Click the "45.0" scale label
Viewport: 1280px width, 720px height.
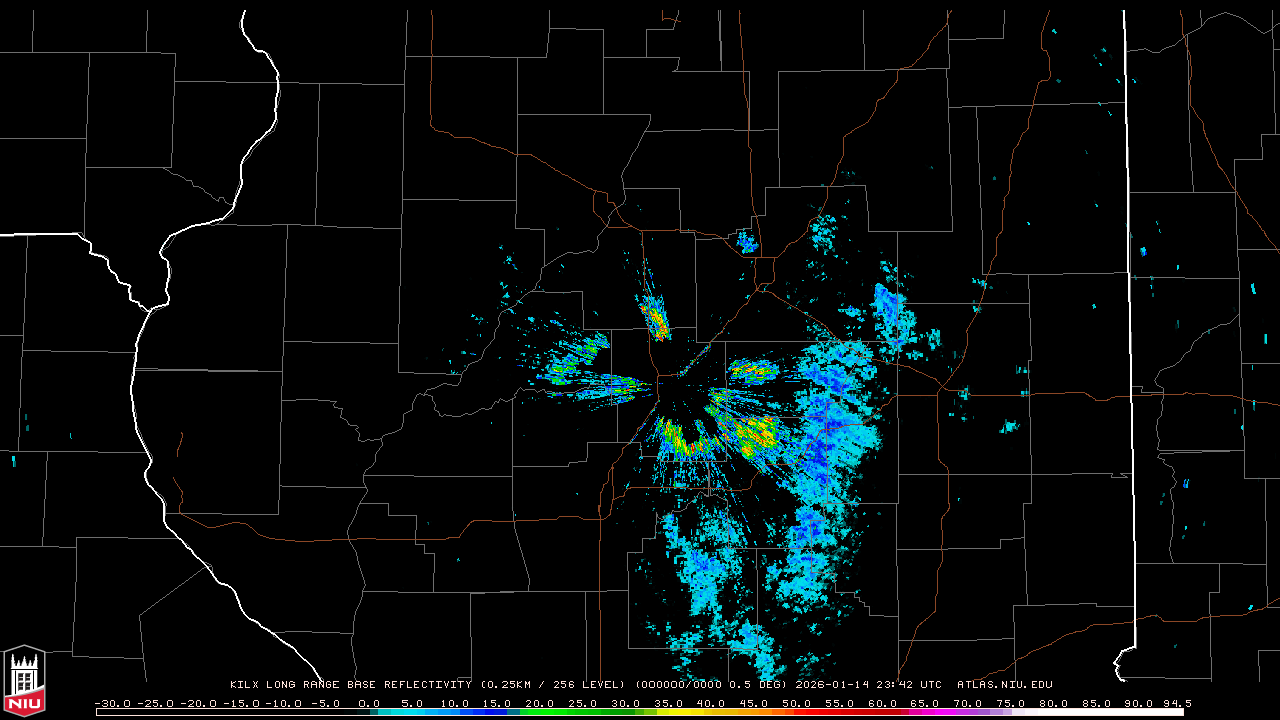coord(756,703)
